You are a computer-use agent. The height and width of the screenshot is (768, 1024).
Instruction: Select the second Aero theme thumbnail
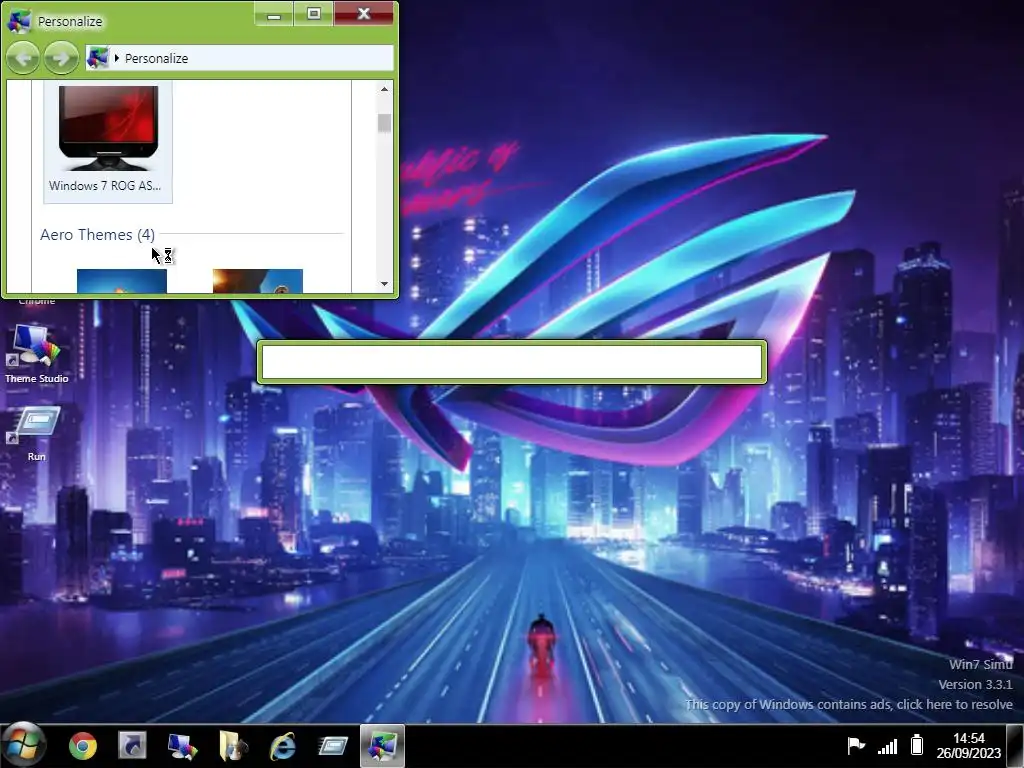coord(257,281)
